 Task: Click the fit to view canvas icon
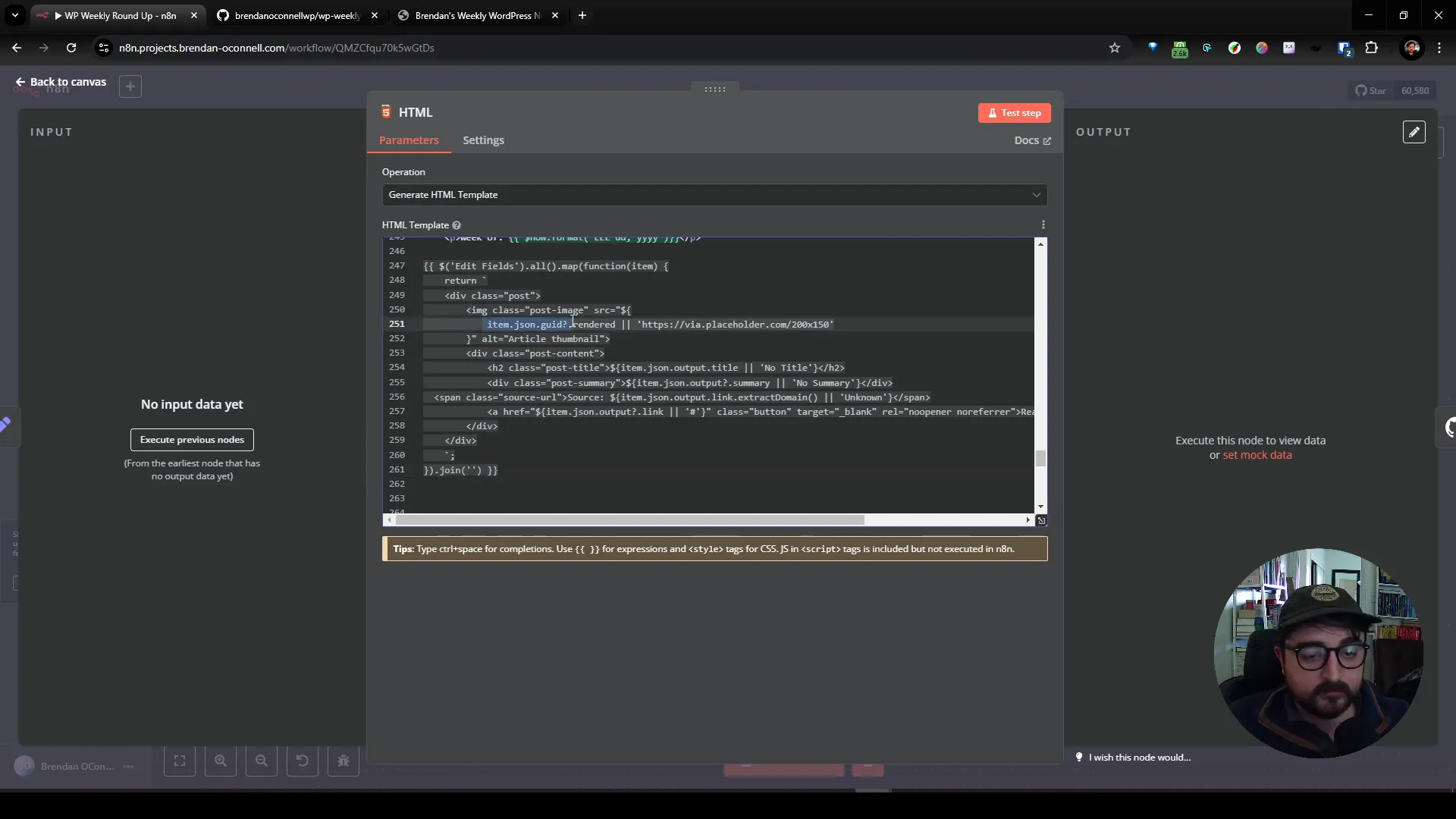180,761
